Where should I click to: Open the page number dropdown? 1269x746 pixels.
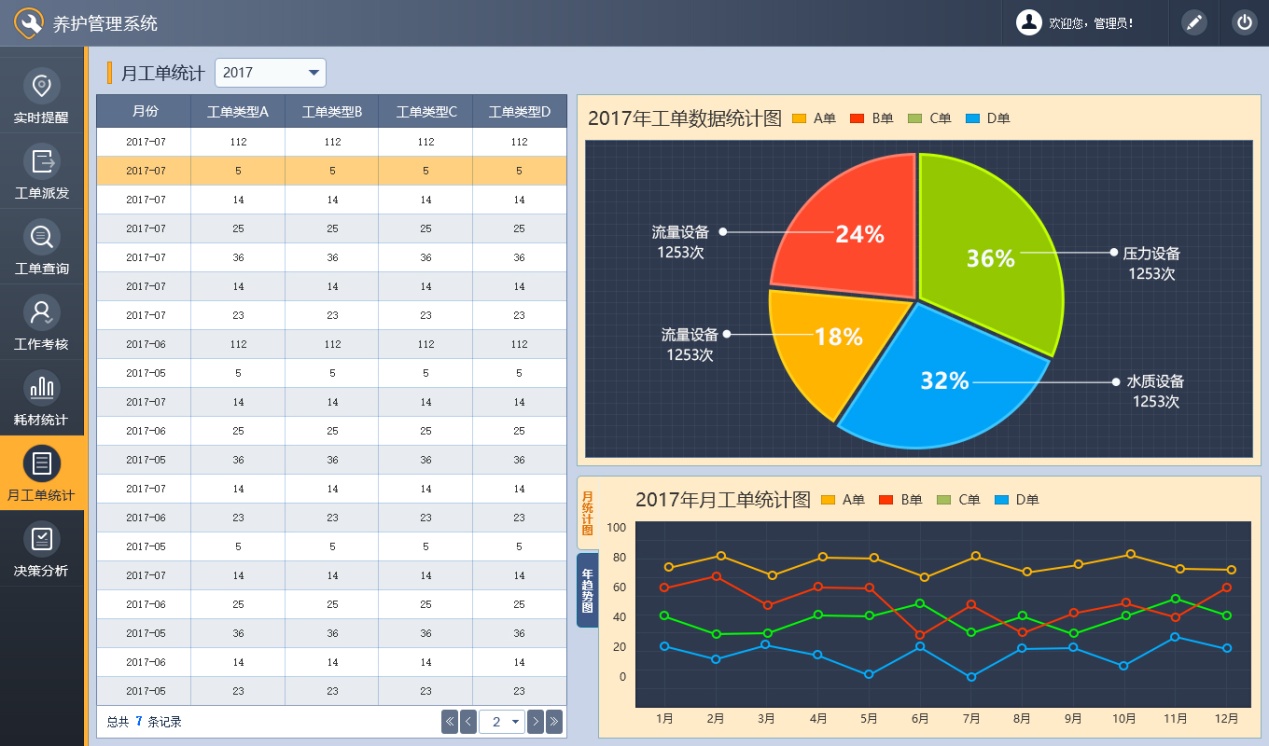tap(502, 722)
